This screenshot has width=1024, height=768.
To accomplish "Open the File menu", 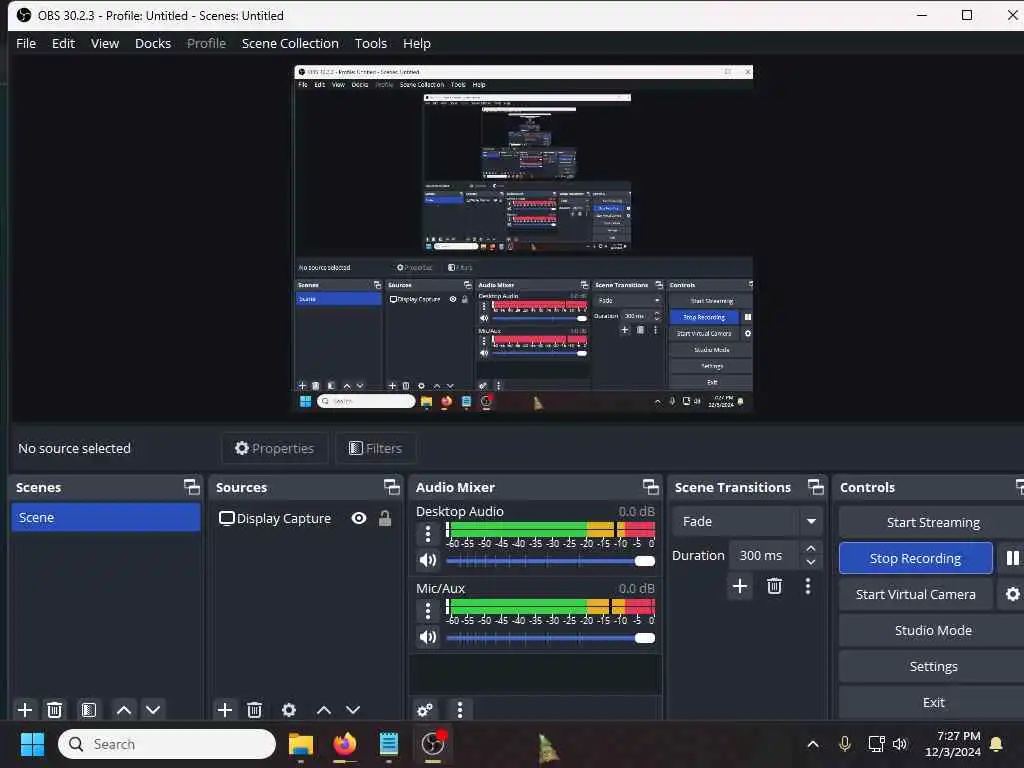I will point(26,43).
